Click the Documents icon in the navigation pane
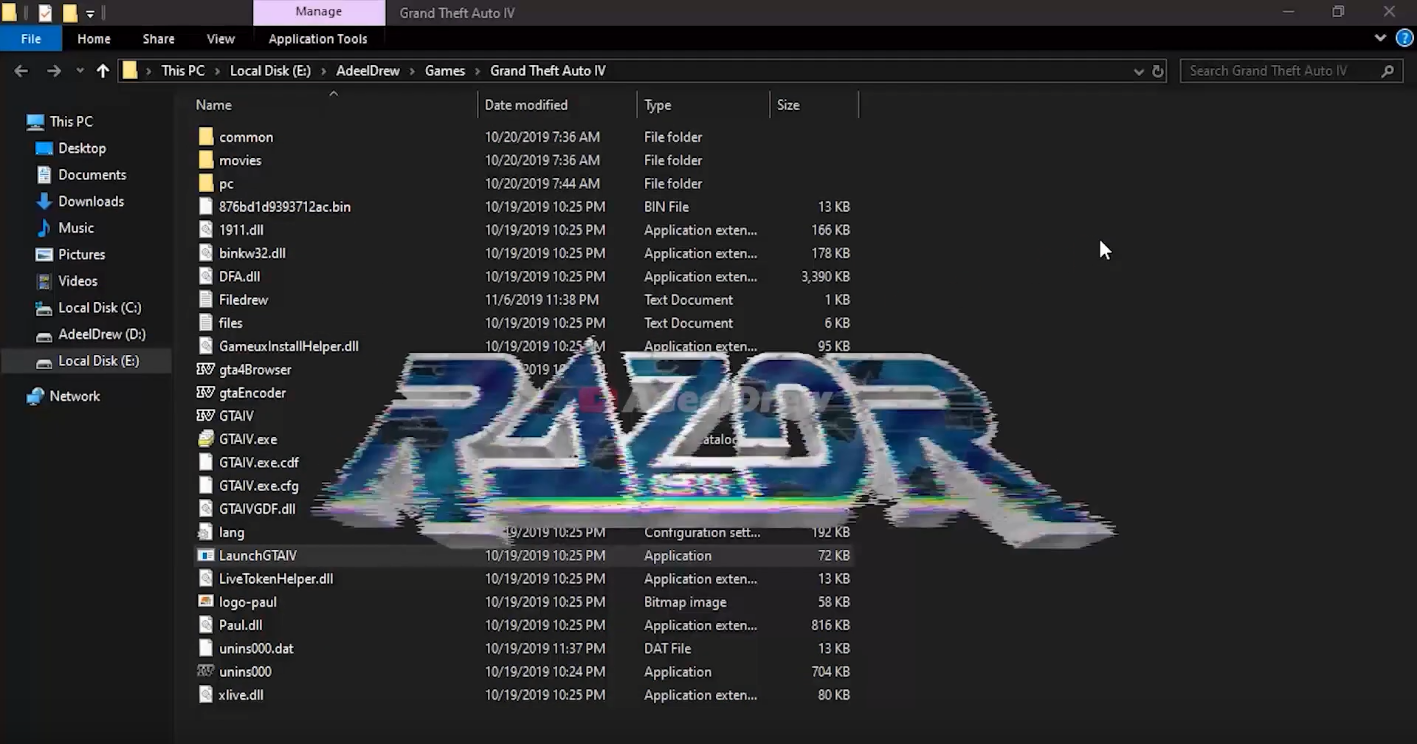Image resolution: width=1417 pixels, height=744 pixels. (x=44, y=175)
